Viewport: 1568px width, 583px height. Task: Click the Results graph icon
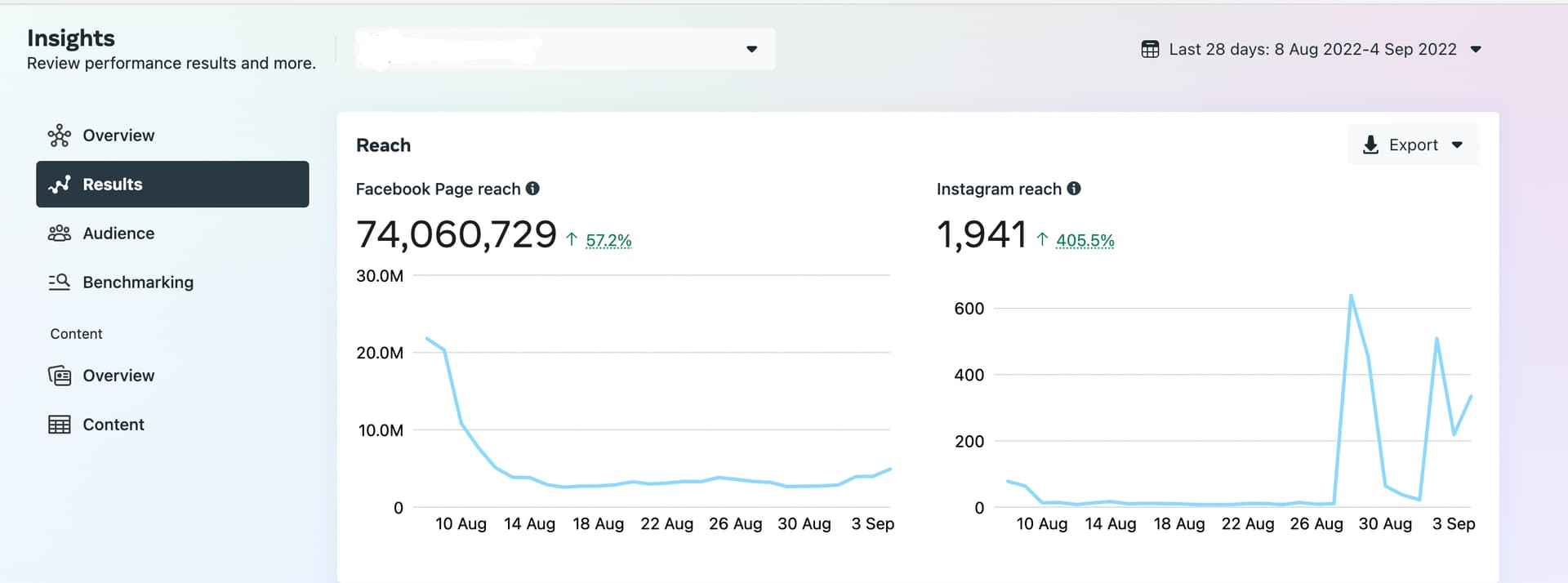[59, 185]
